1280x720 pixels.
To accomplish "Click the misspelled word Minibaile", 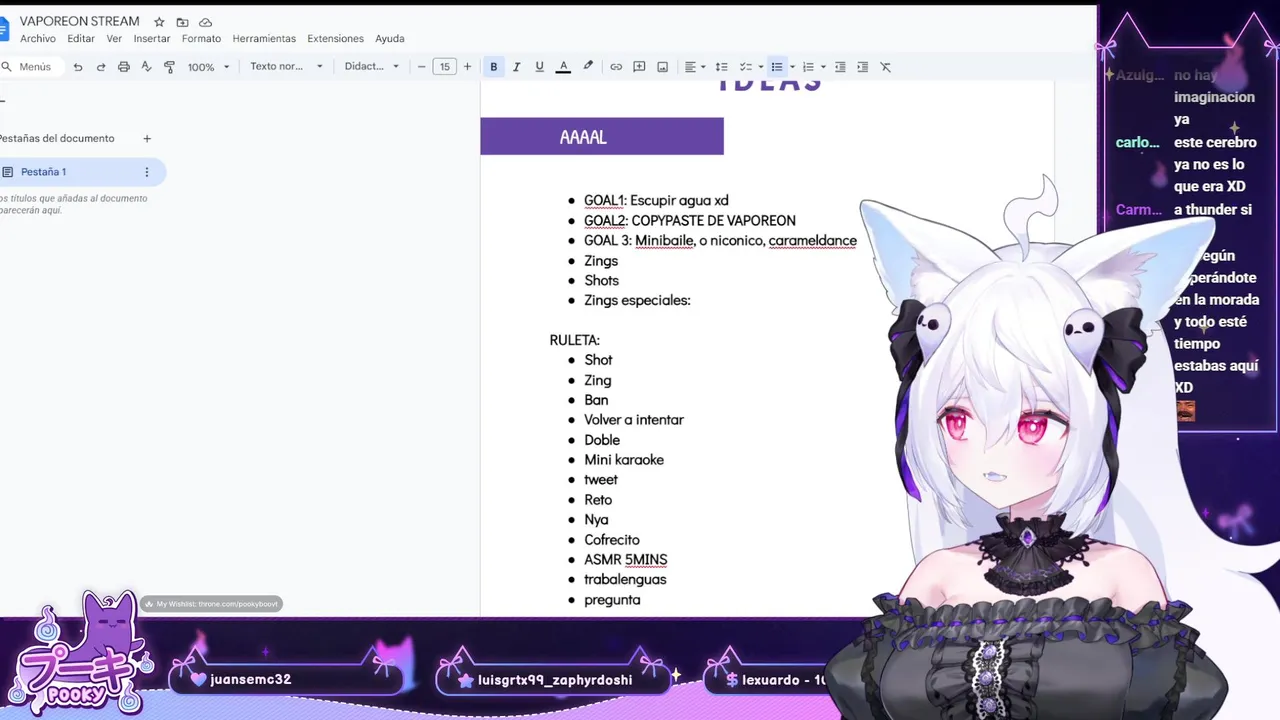I will tap(664, 241).
